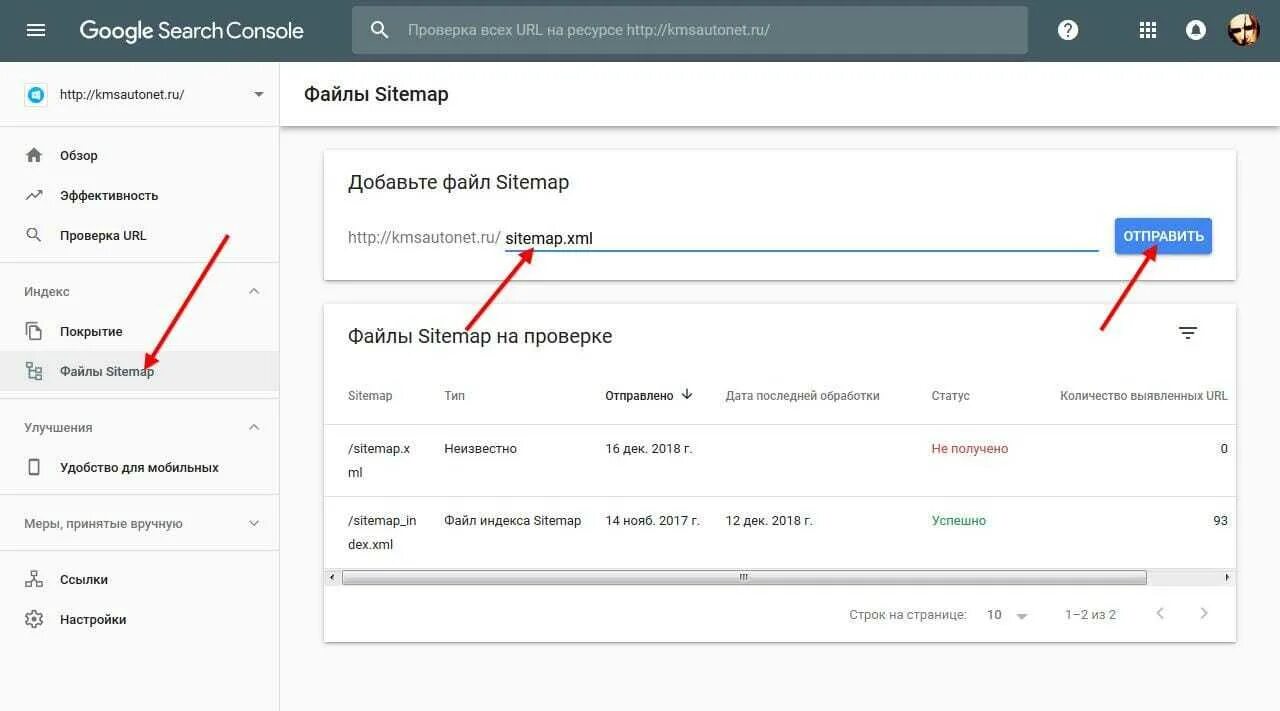
Task: Open the user account avatar
Action: pyautogui.click(x=1244, y=30)
